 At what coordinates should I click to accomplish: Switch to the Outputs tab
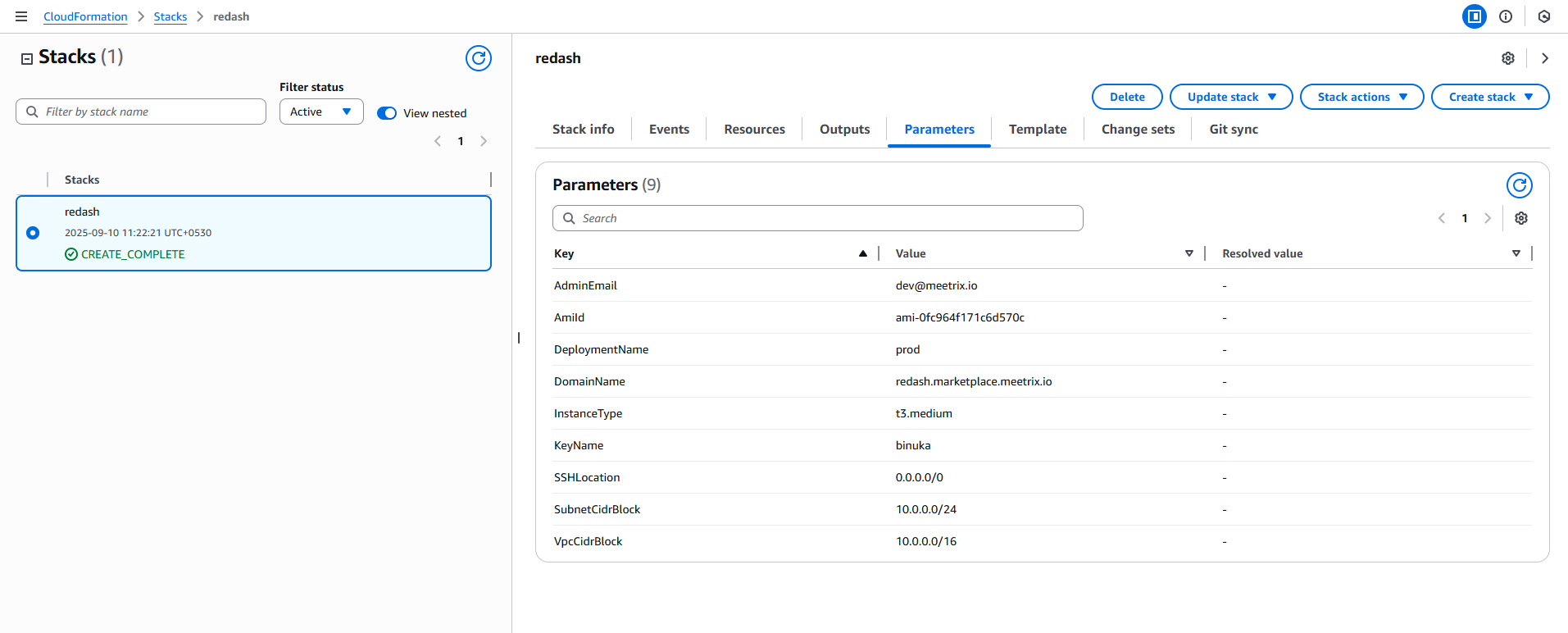845,130
